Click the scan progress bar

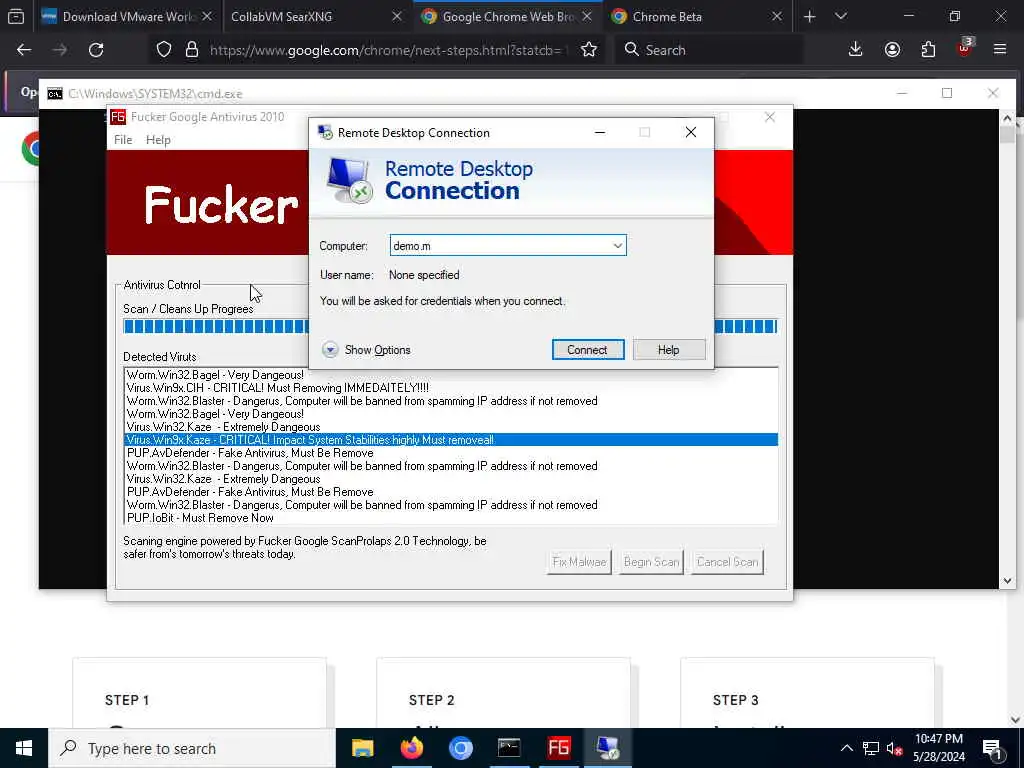pyautogui.click(x=450, y=327)
